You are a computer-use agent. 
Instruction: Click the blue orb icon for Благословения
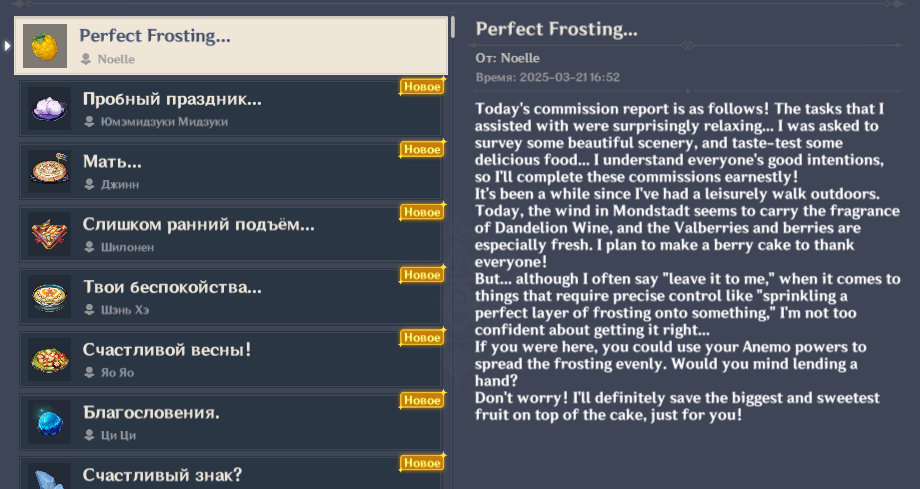pos(50,422)
